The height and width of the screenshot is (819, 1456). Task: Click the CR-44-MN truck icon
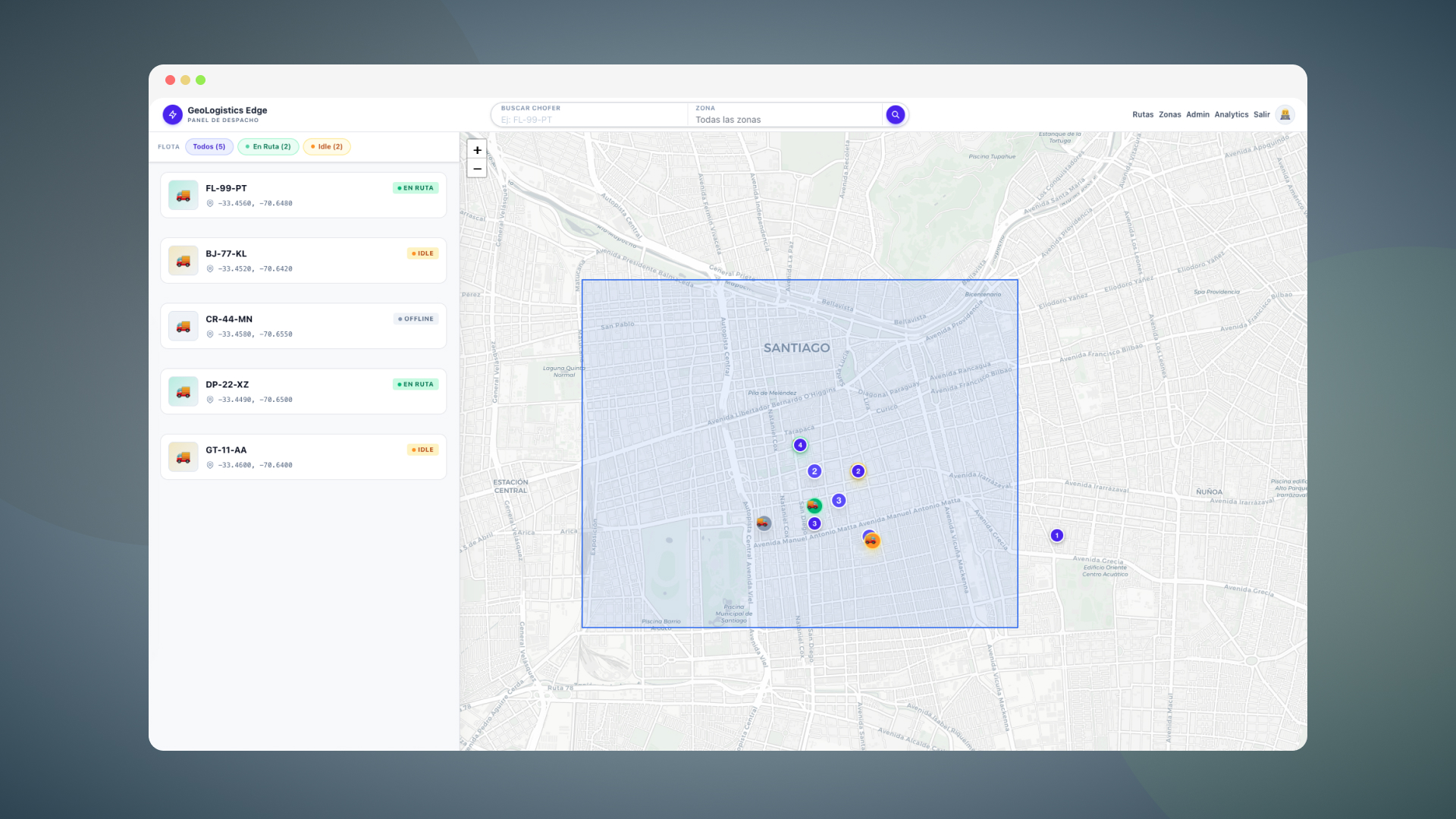coord(184,326)
